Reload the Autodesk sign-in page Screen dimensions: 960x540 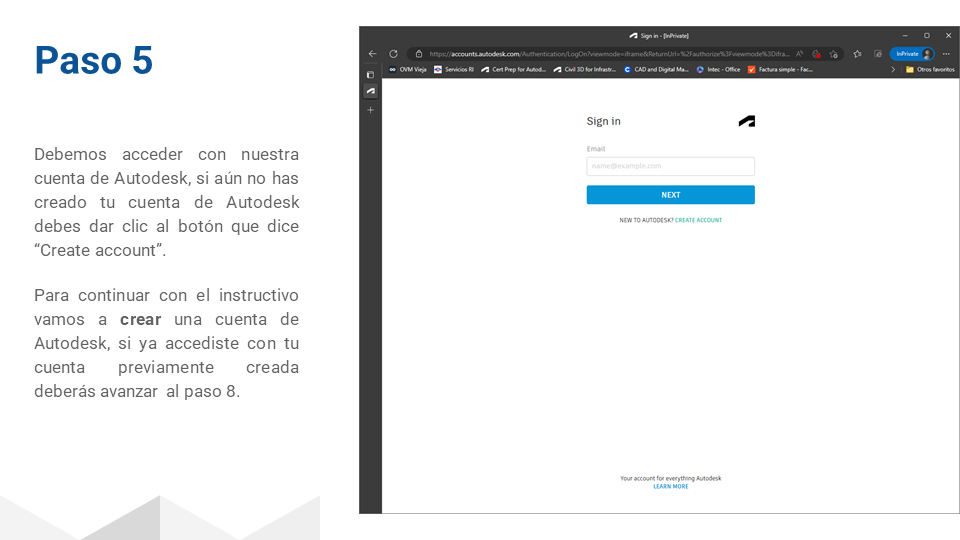(394, 54)
